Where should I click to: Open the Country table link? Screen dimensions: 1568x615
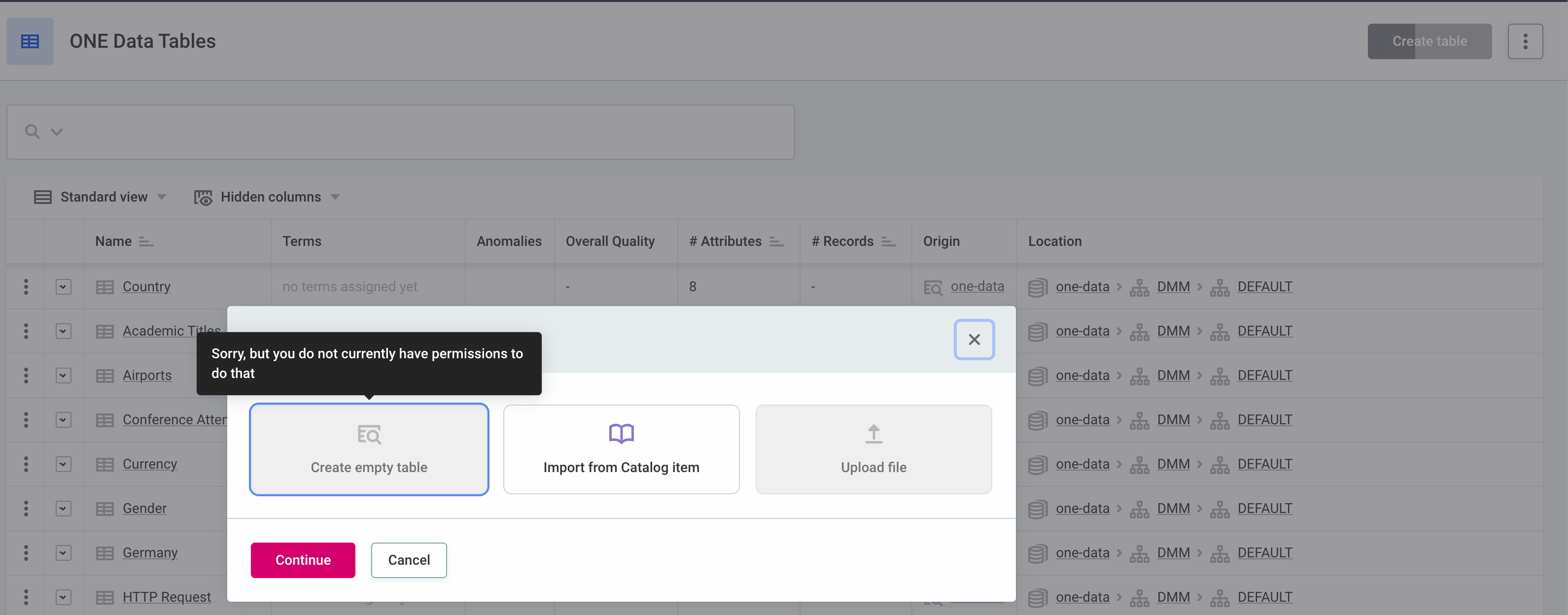(146, 286)
